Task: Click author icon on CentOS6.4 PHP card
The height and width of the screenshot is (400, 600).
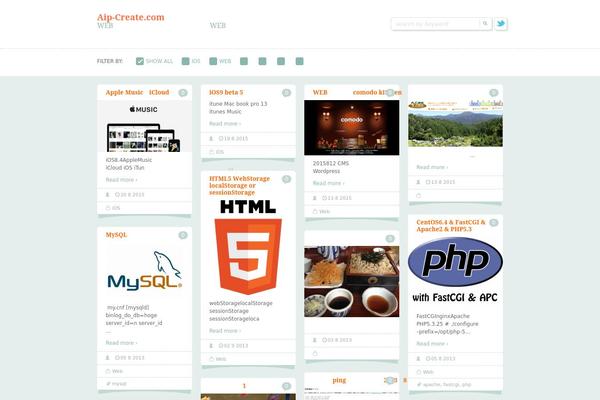Action: click(x=418, y=359)
